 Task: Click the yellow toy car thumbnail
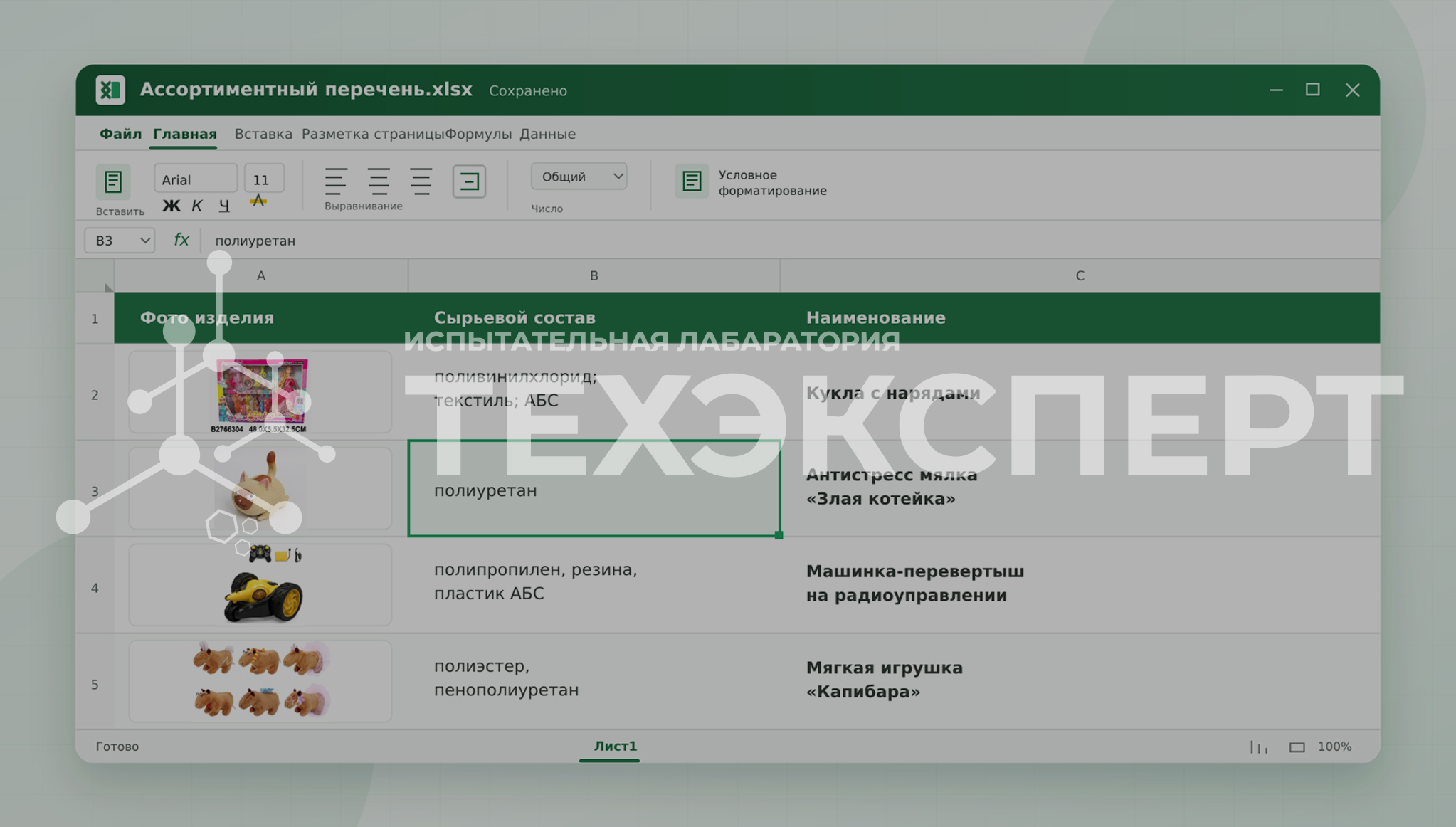[263, 585]
